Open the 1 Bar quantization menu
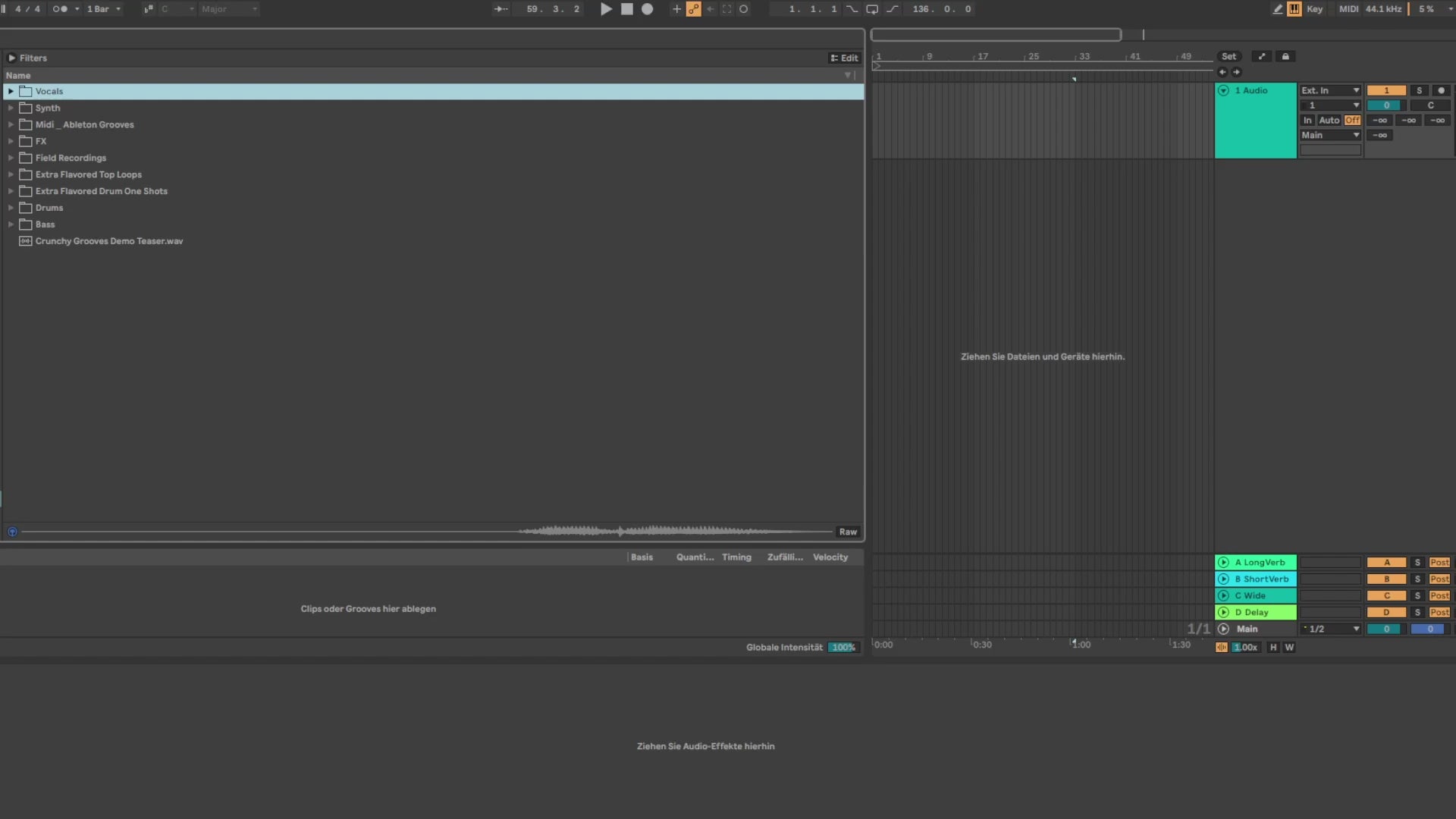 (x=103, y=9)
